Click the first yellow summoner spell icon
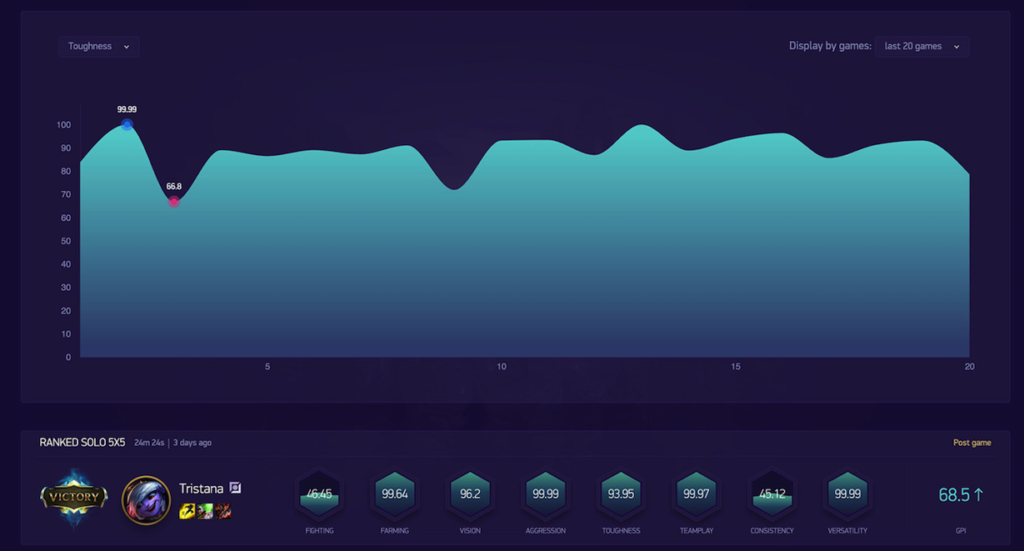This screenshot has width=1024, height=551. [x=187, y=512]
